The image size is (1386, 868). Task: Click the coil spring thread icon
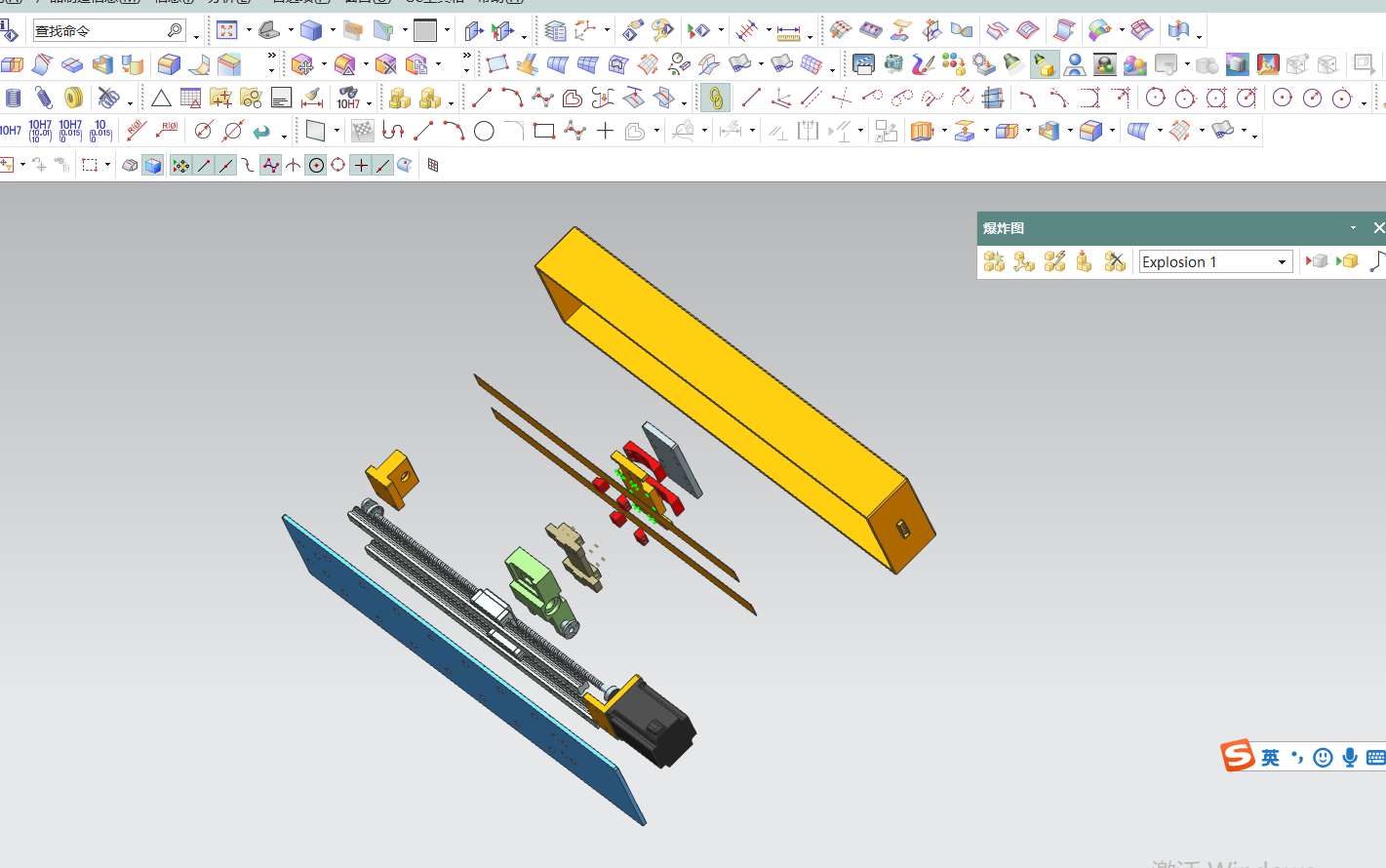point(14,98)
